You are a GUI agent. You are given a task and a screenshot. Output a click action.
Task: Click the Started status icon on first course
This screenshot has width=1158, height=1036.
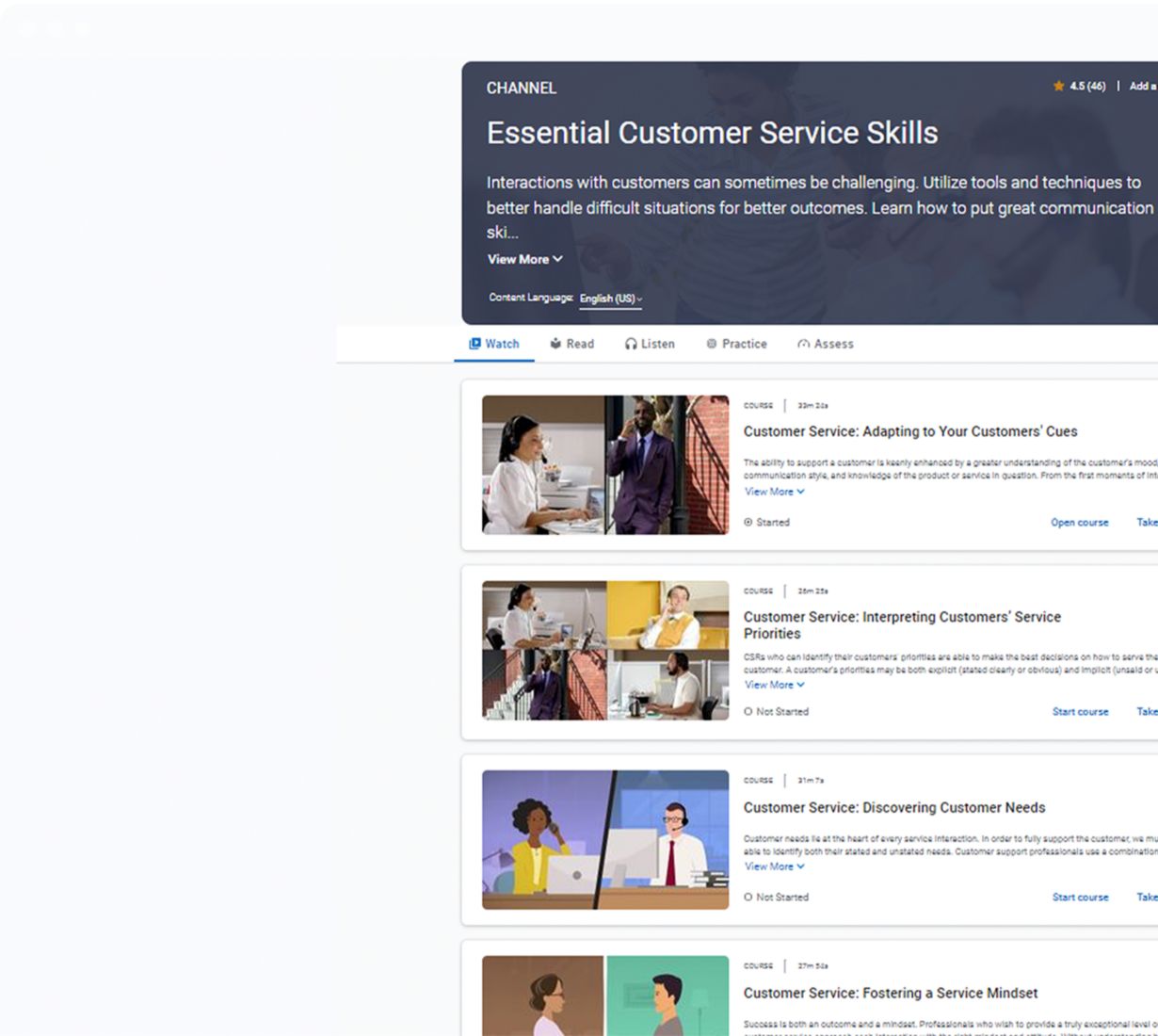pyautogui.click(x=748, y=522)
